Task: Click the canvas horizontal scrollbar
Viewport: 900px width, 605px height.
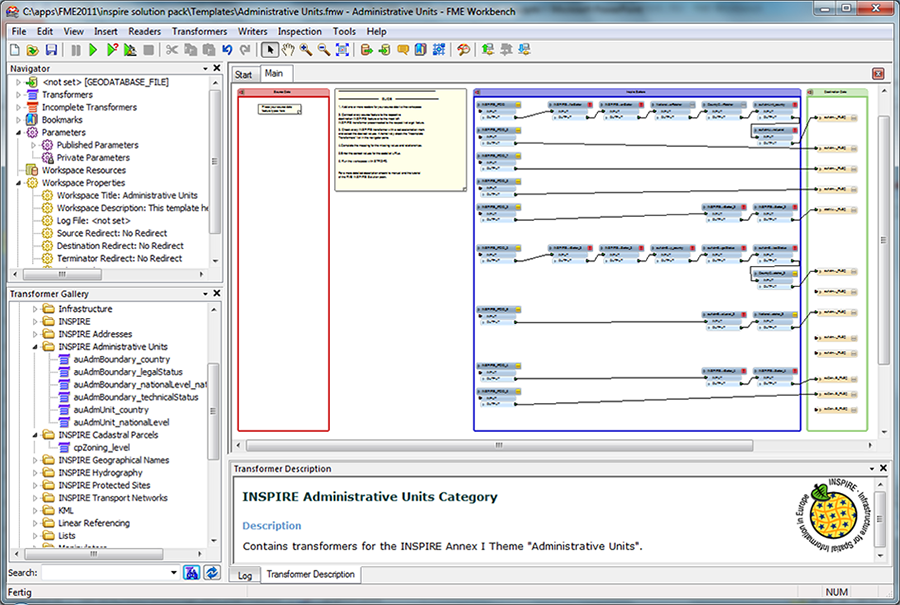Action: (x=499, y=445)
